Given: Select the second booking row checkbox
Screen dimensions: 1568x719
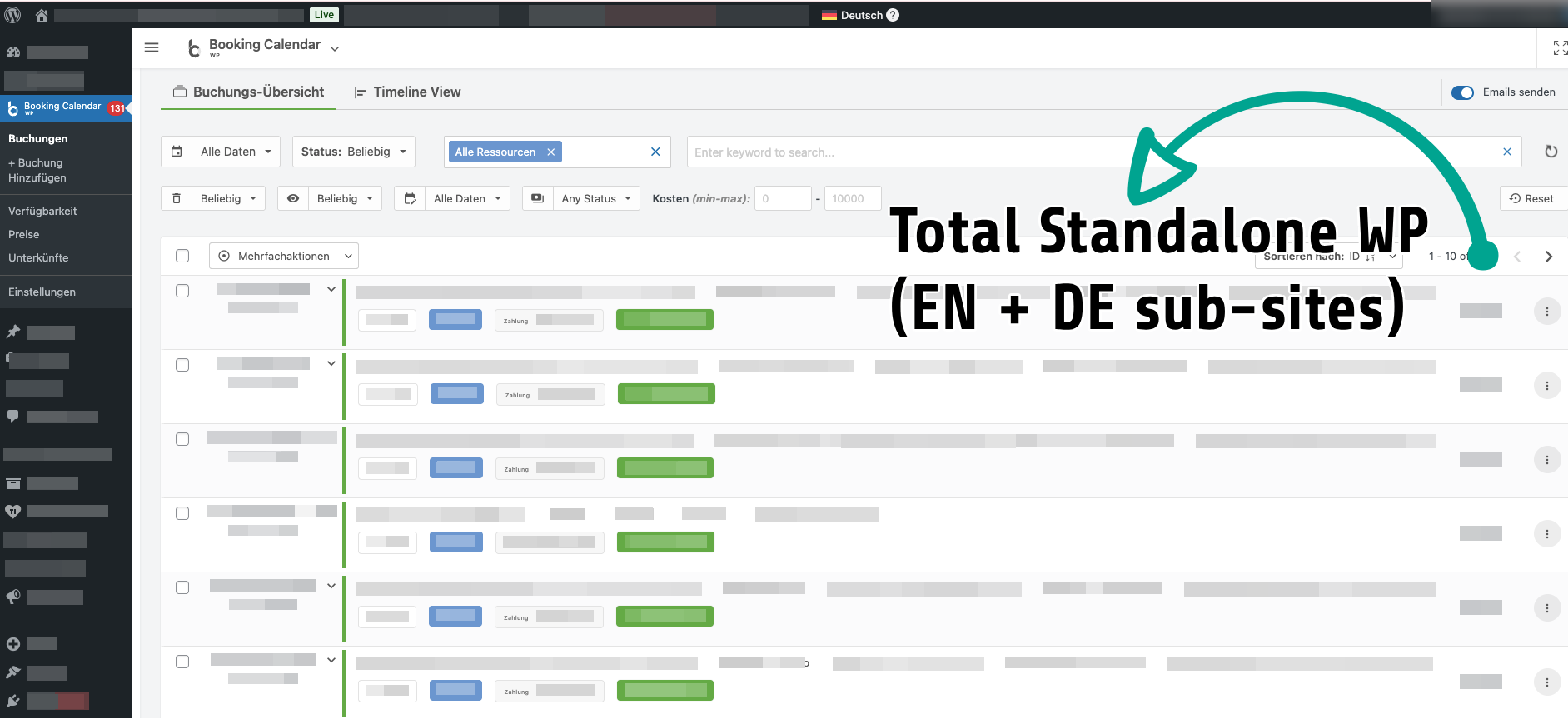Looking at the screenshot, I should click(x=182, y=365).
